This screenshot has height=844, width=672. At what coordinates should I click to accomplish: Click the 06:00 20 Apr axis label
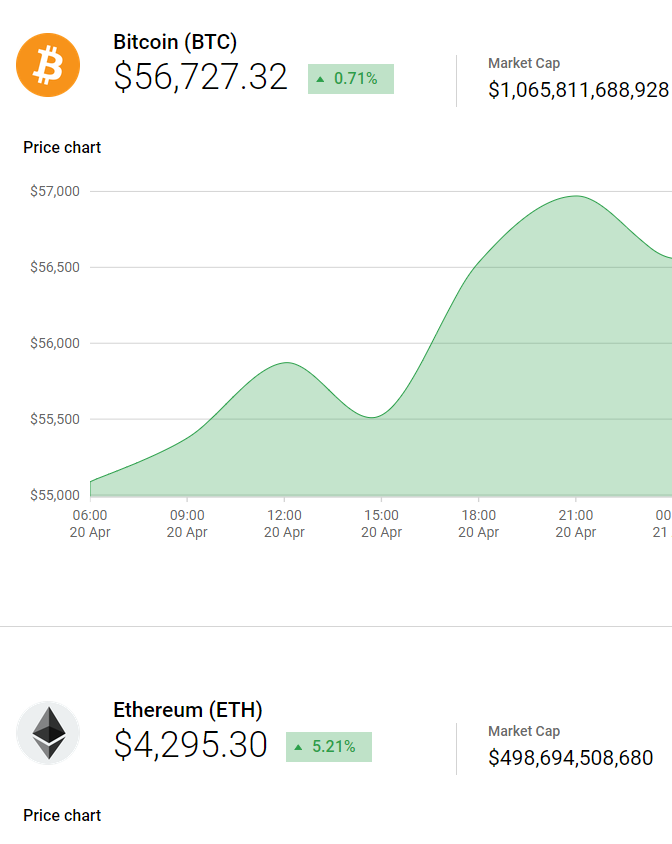pyautogui.click(x=90, y=524)
